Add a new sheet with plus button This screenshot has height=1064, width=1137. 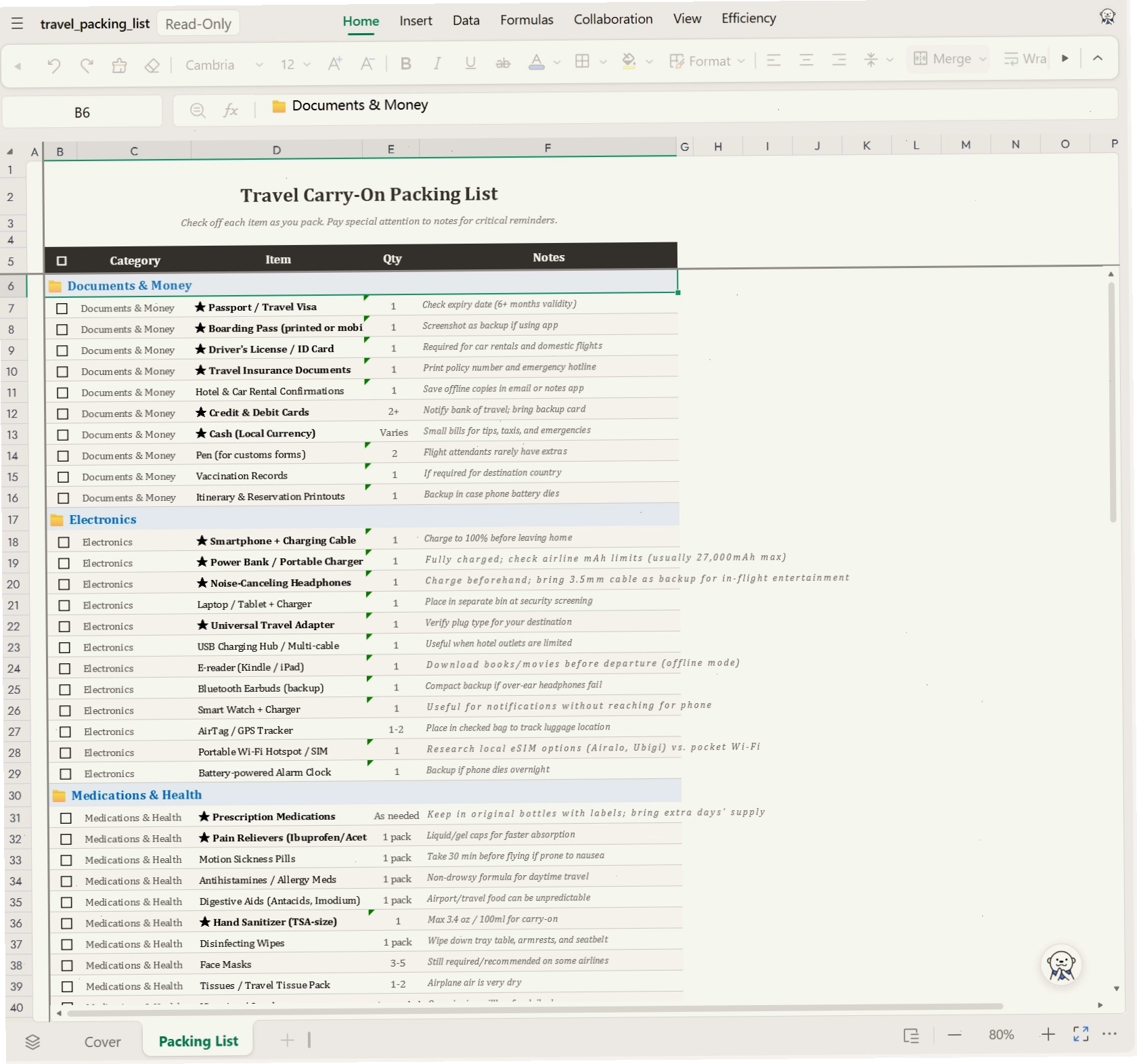tap(287, 1040)
